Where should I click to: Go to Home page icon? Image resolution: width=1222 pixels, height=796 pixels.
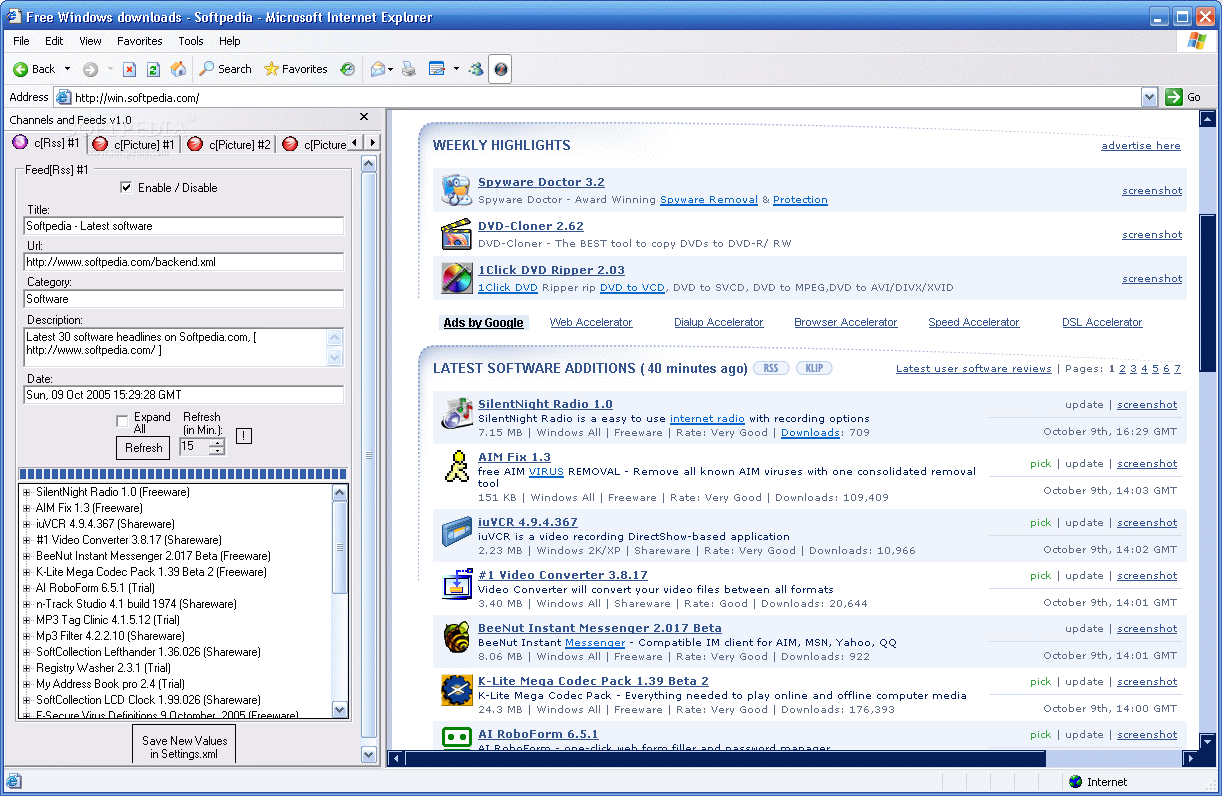(x=178, y=69)
